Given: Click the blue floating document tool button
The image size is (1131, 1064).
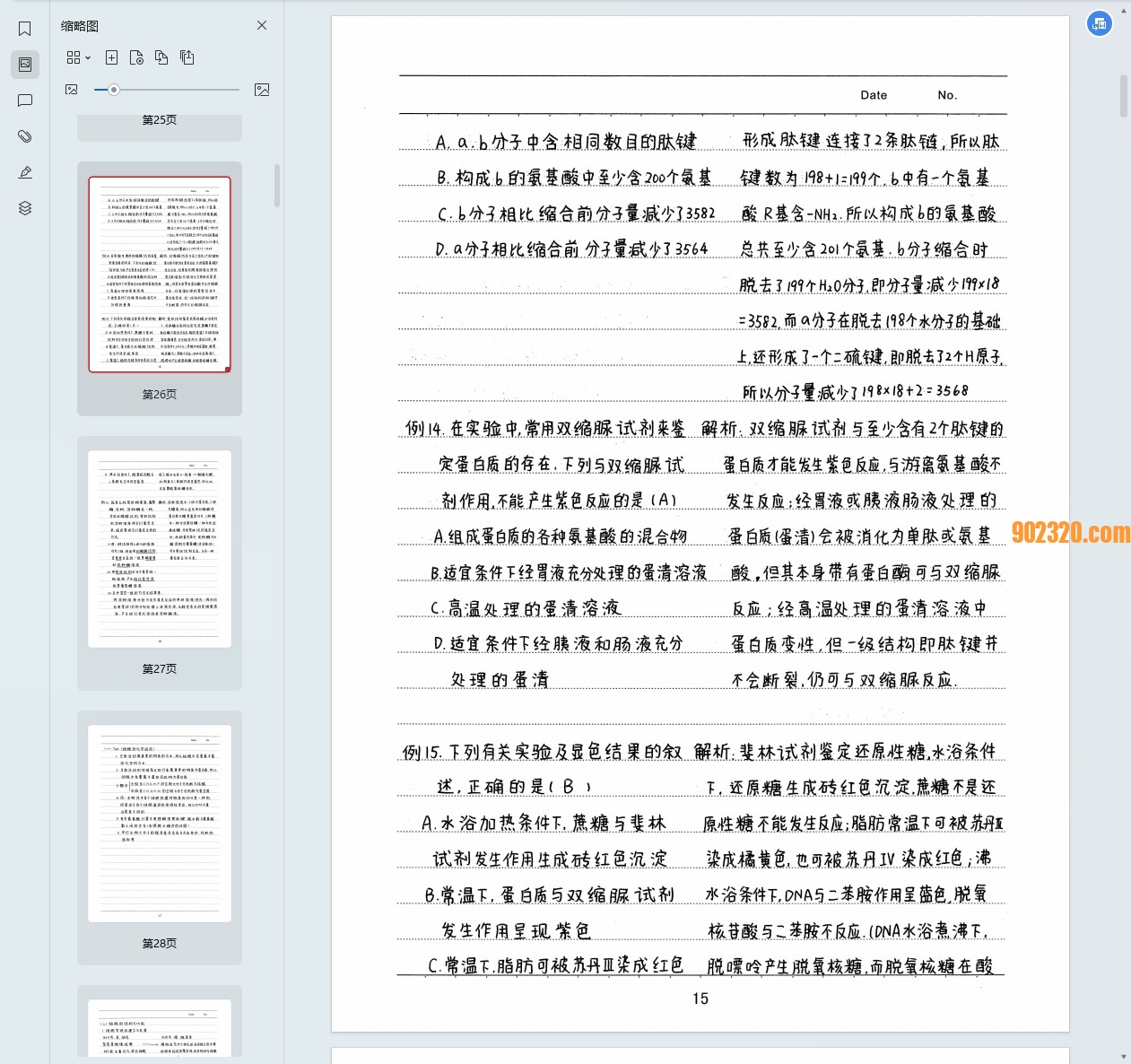Looking at the screenshot, I should click(1100, 24).
